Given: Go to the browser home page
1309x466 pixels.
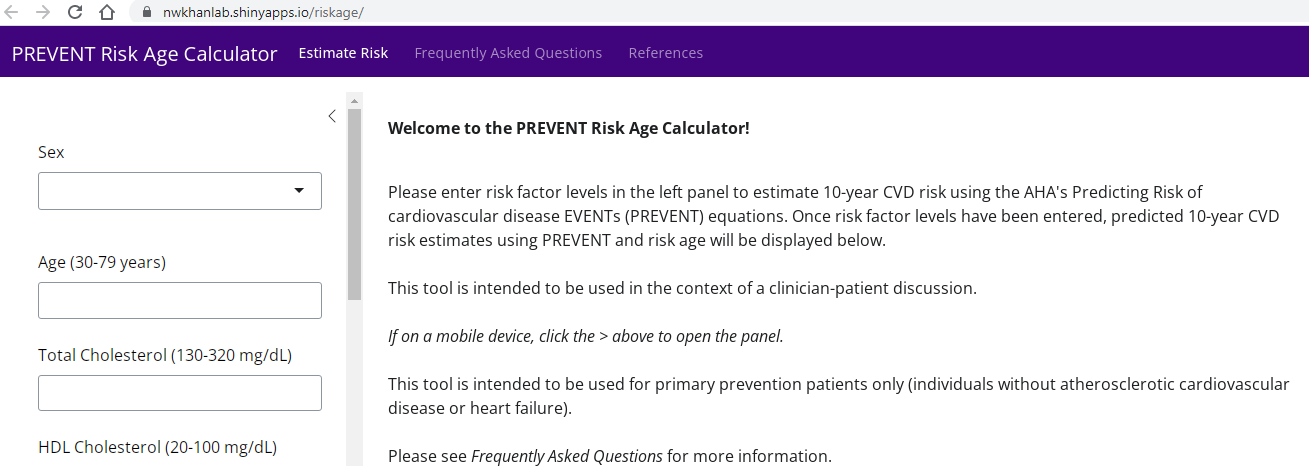Looking at the screenshot, I should click(x=106, y=12).
